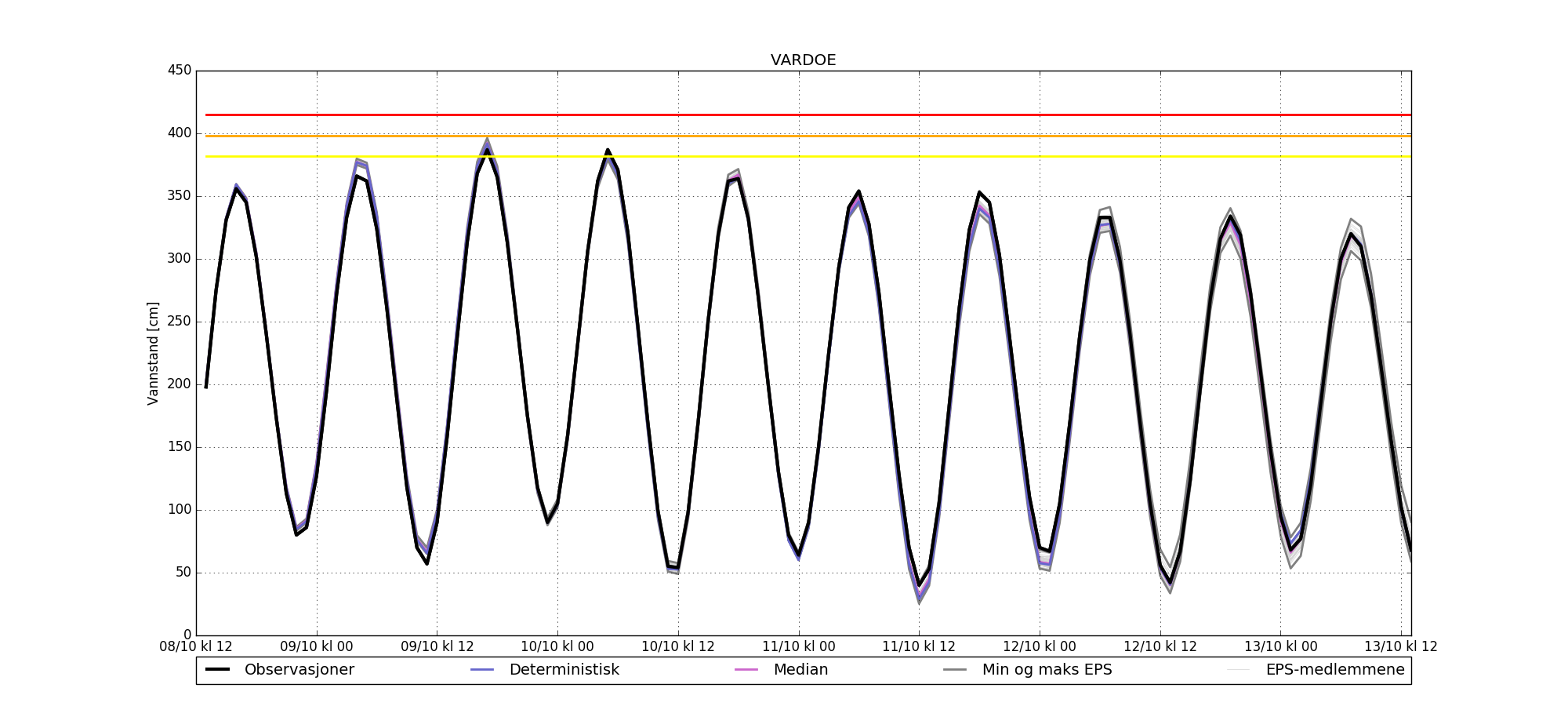
Task: Click the gray Min og maks legend swatch
Action: point(955,670)
